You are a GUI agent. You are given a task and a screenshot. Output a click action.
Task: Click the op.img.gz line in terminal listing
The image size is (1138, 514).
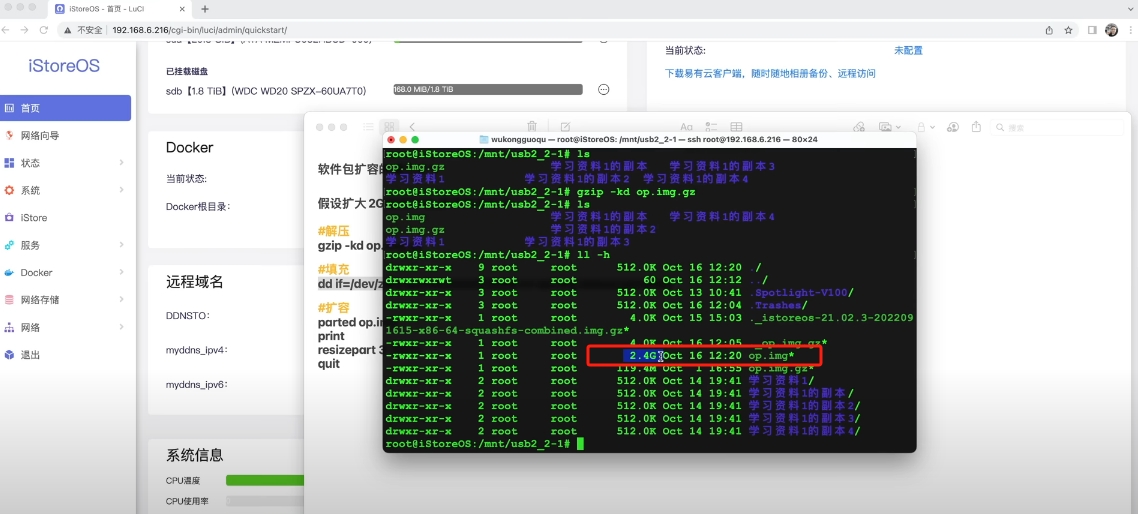tap(599, 368)
